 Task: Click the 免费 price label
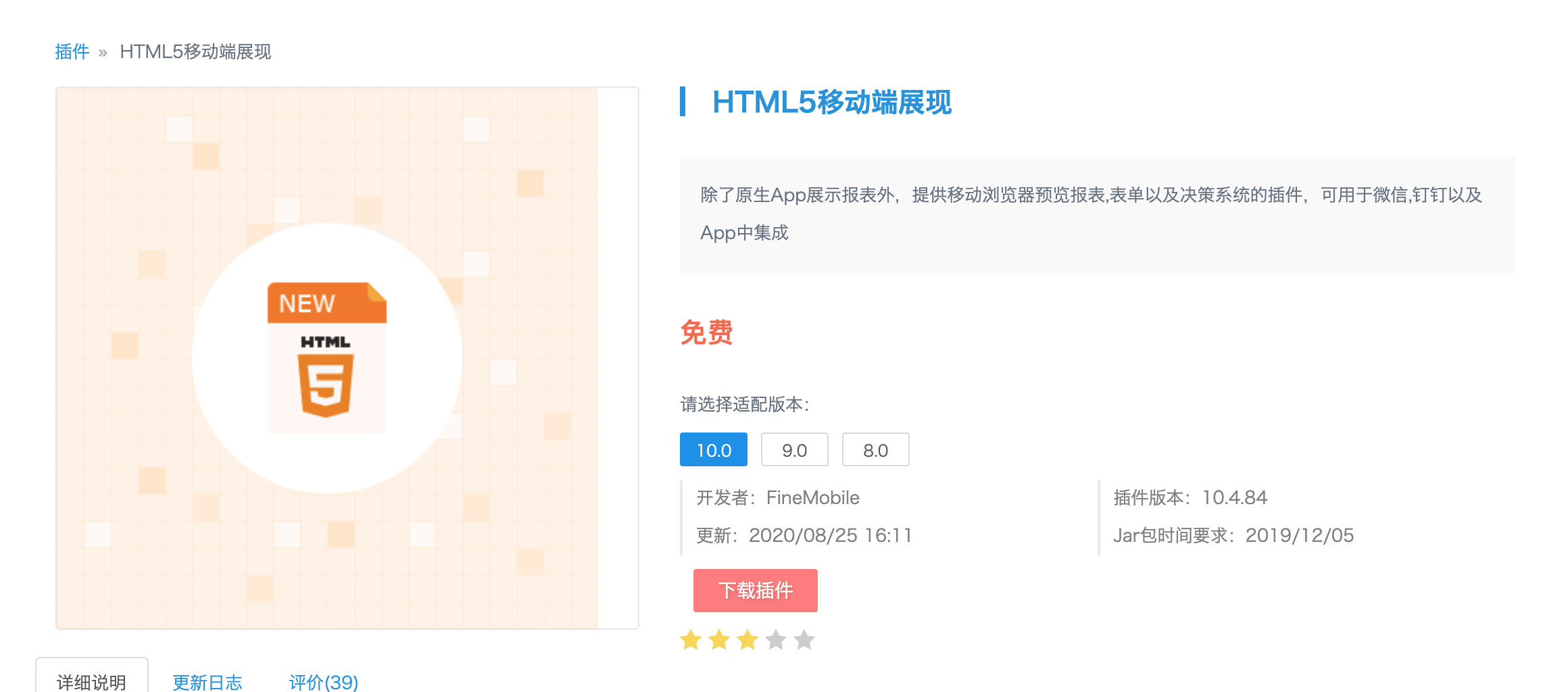[x=707, y=332]
